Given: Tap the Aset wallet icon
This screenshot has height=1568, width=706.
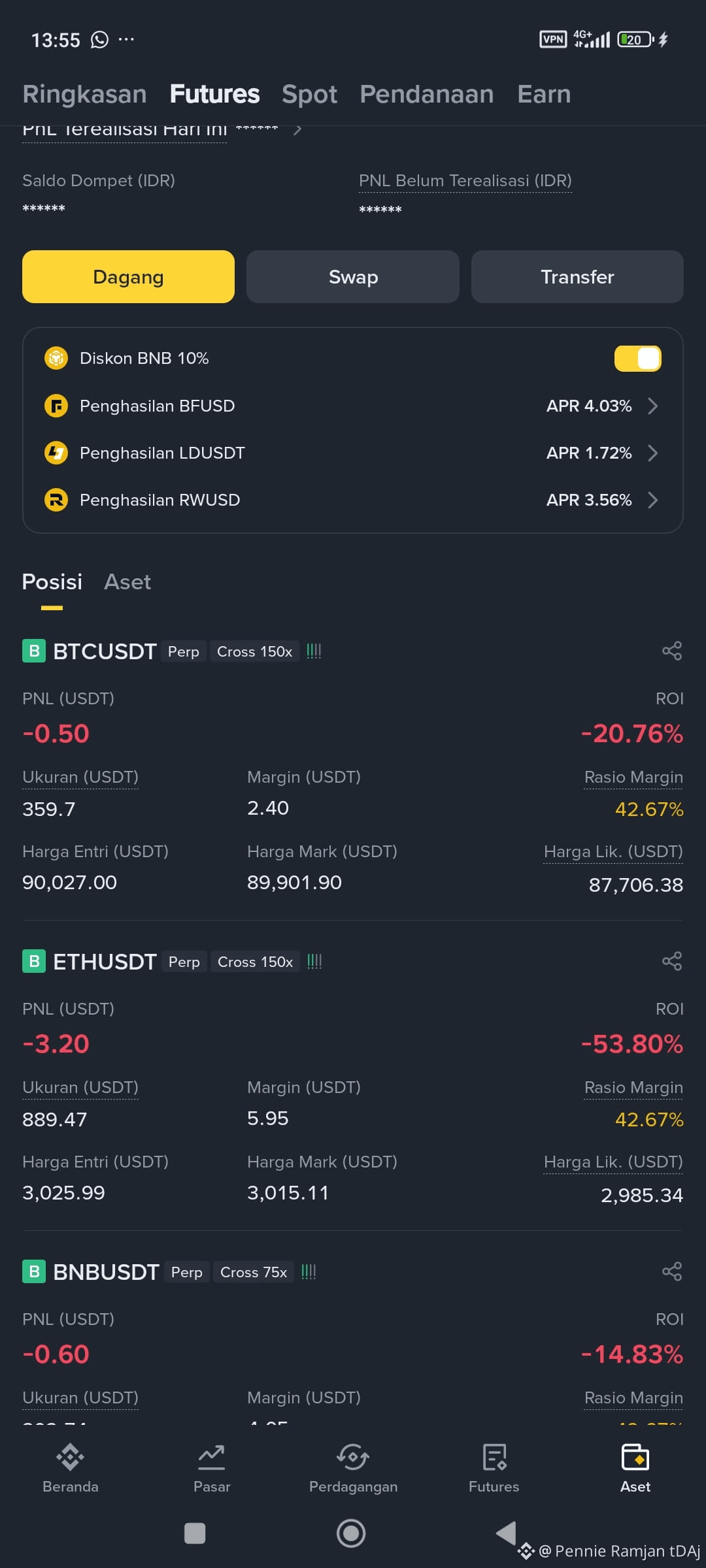Looking at the screenshot, I should coord(635,1456).
